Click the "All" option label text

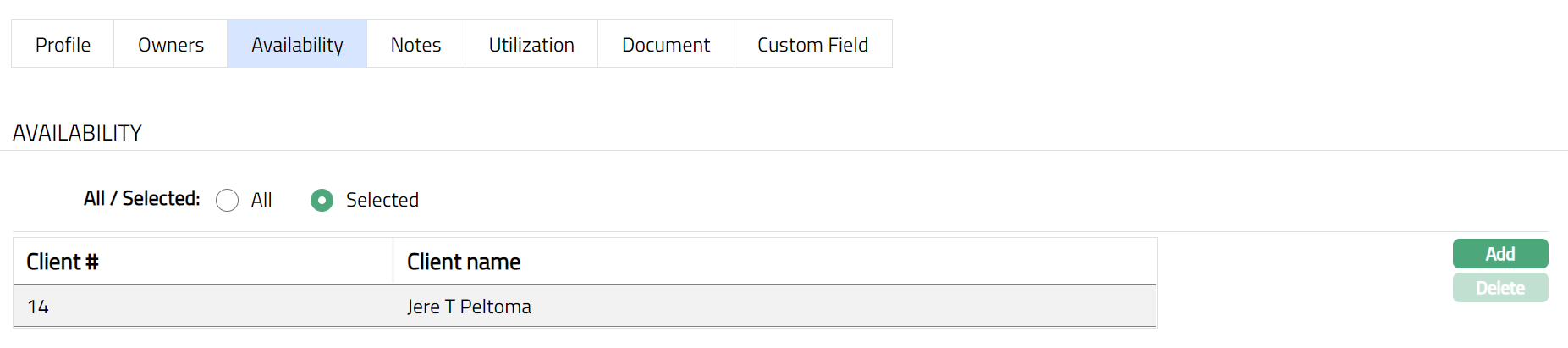261,201
